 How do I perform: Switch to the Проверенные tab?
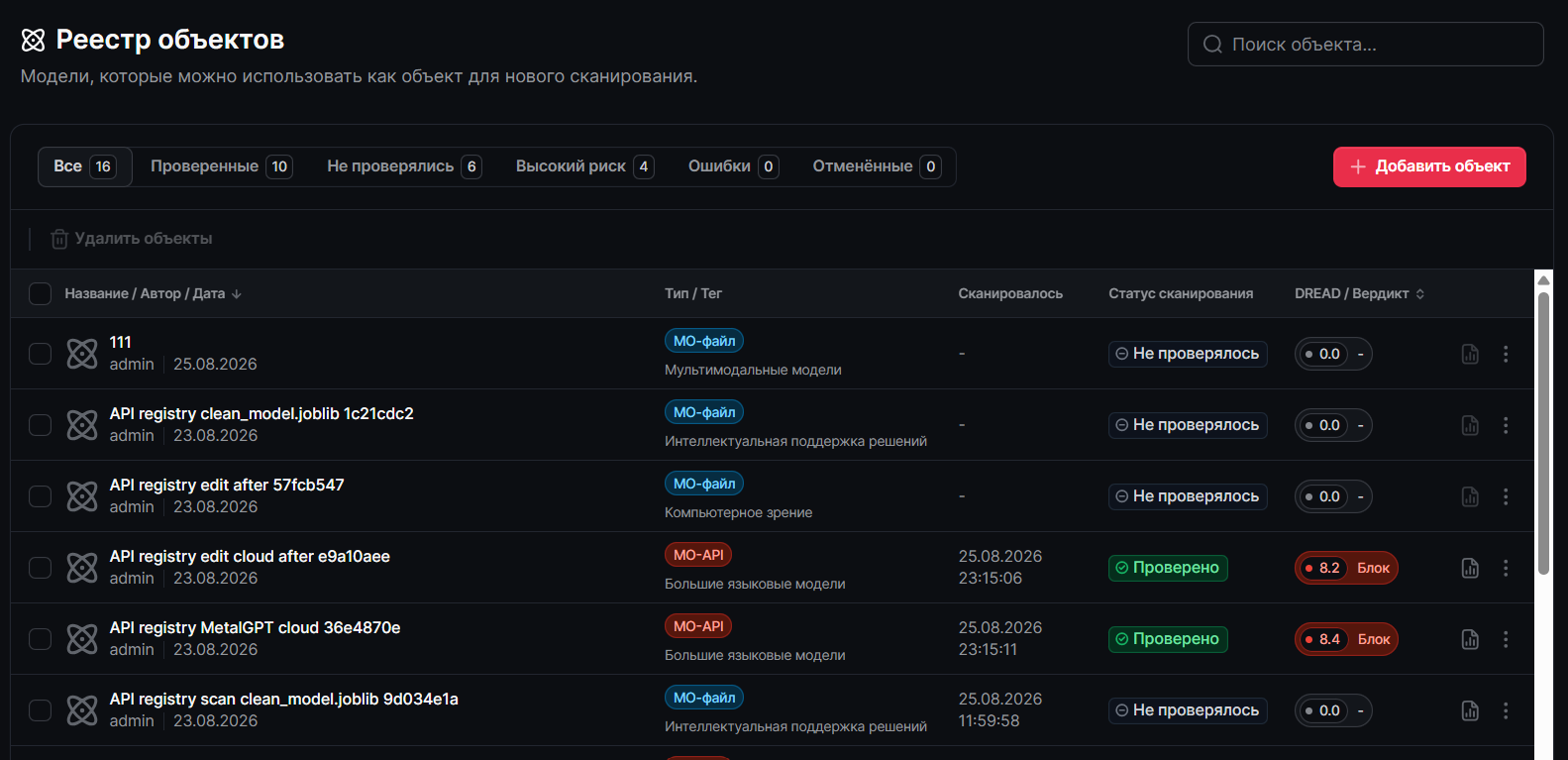click(221, 166)
